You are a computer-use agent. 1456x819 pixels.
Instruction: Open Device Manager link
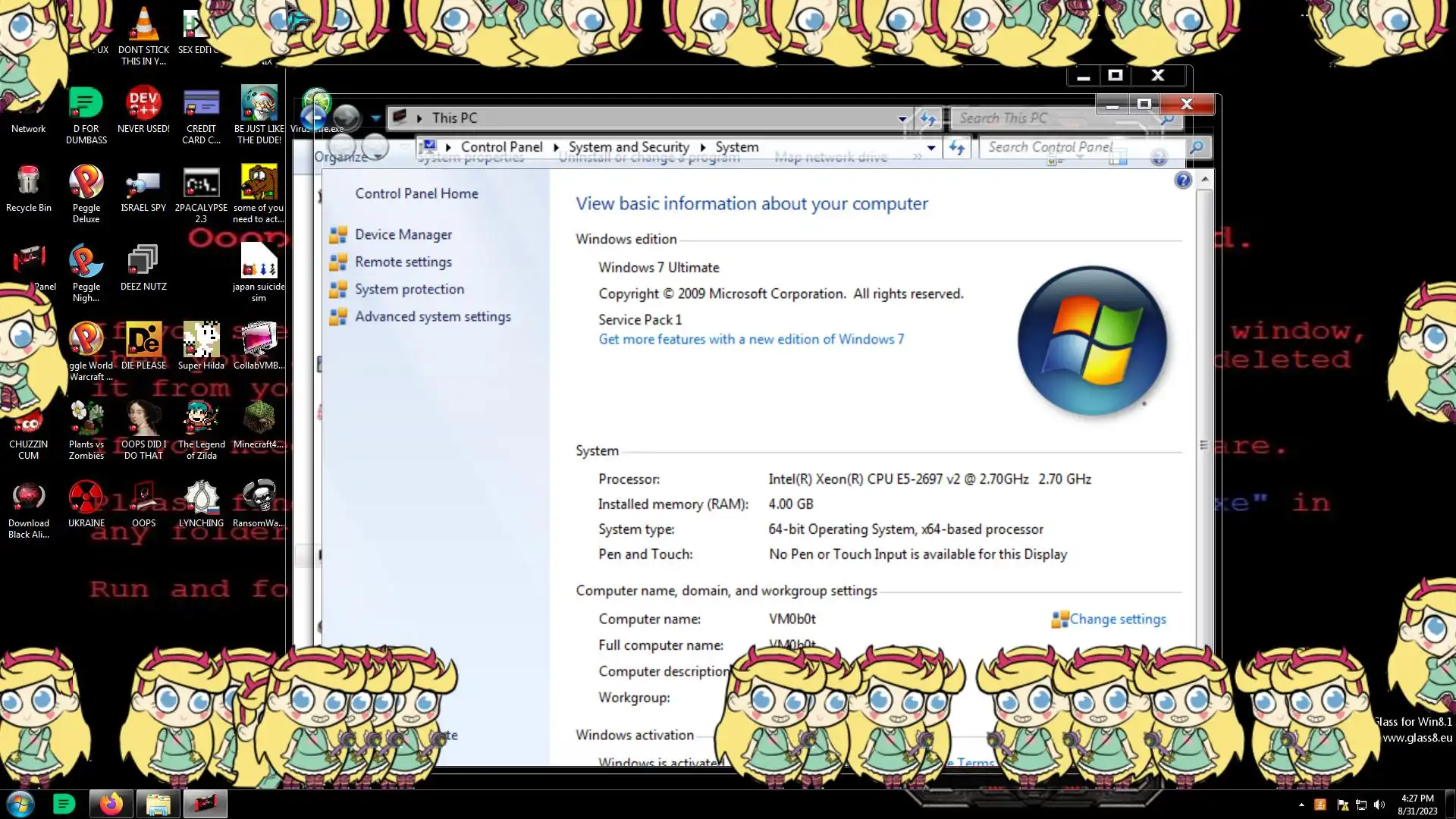point(403,235)
